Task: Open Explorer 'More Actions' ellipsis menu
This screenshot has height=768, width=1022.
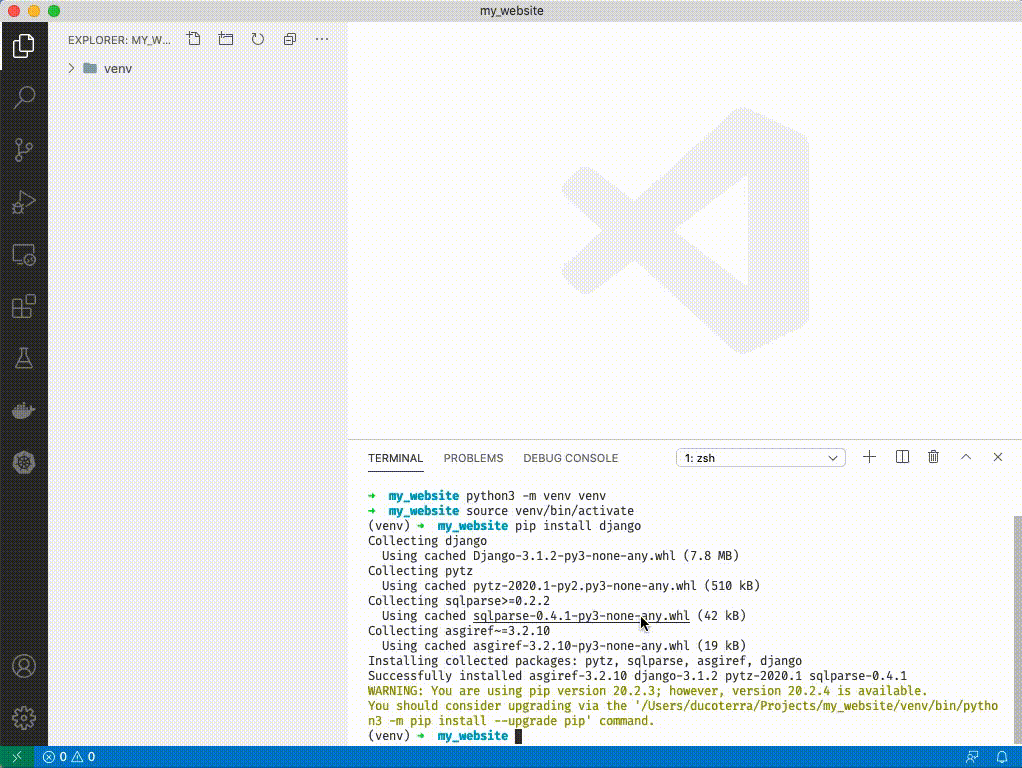Action: pos(322,39)
